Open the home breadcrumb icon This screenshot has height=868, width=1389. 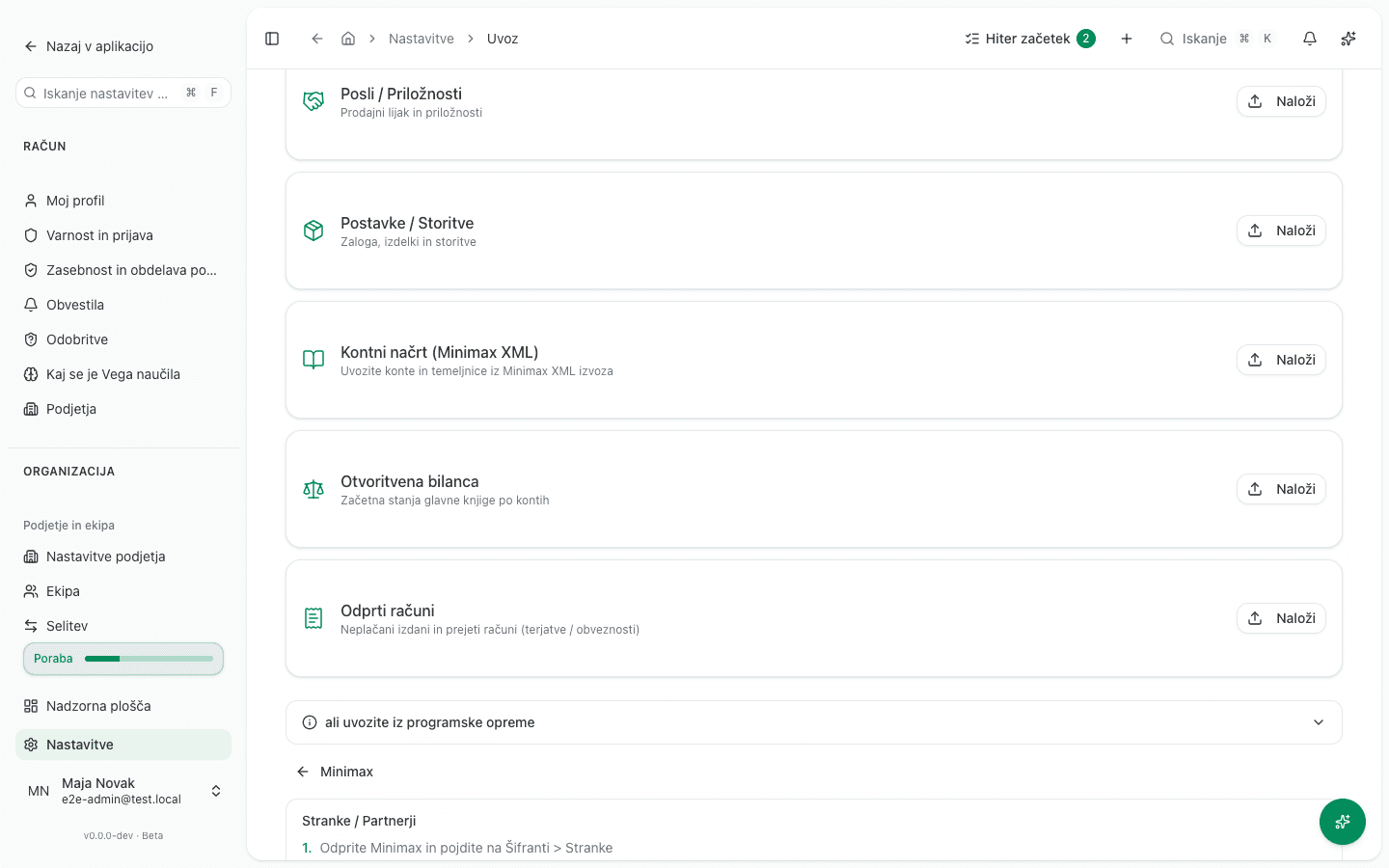tap(348, 39)
